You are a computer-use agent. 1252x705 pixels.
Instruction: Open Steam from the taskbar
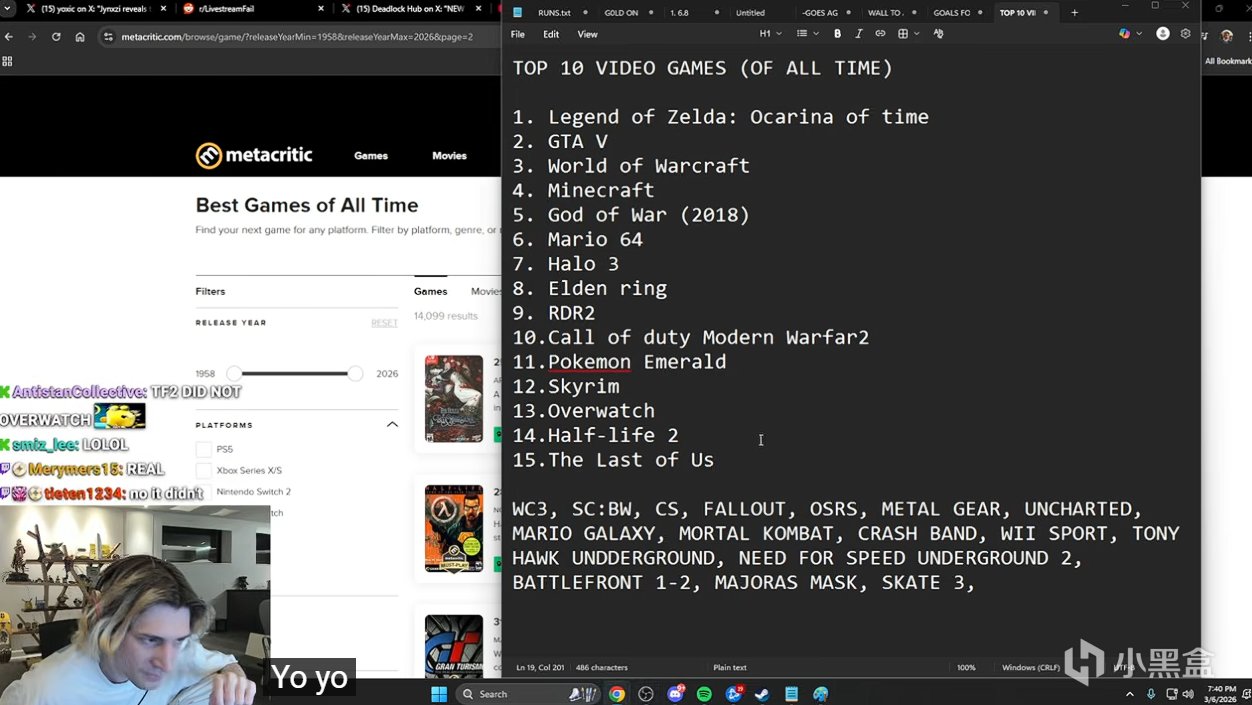point(762,694)
